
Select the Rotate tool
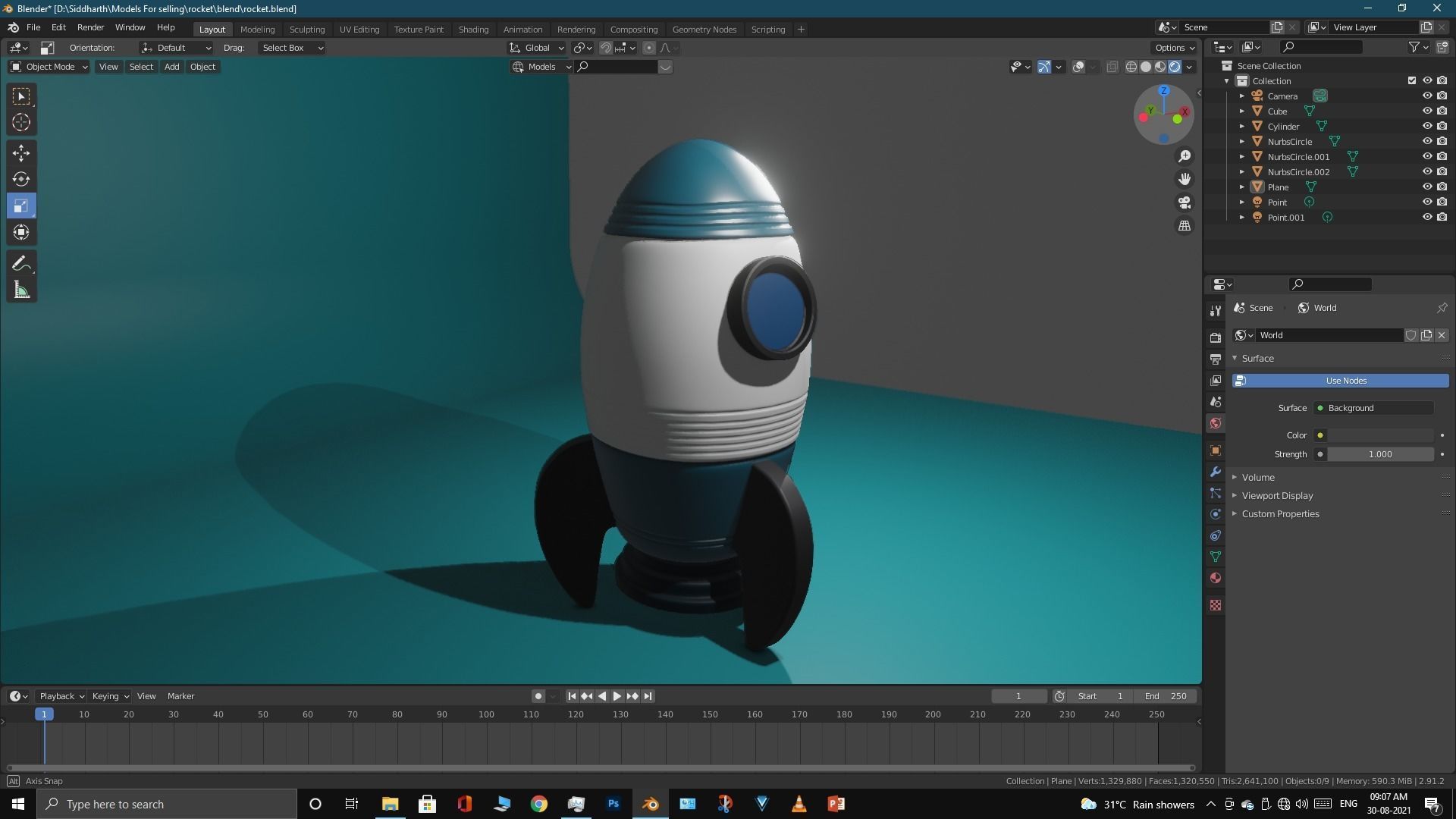(21, 179)
